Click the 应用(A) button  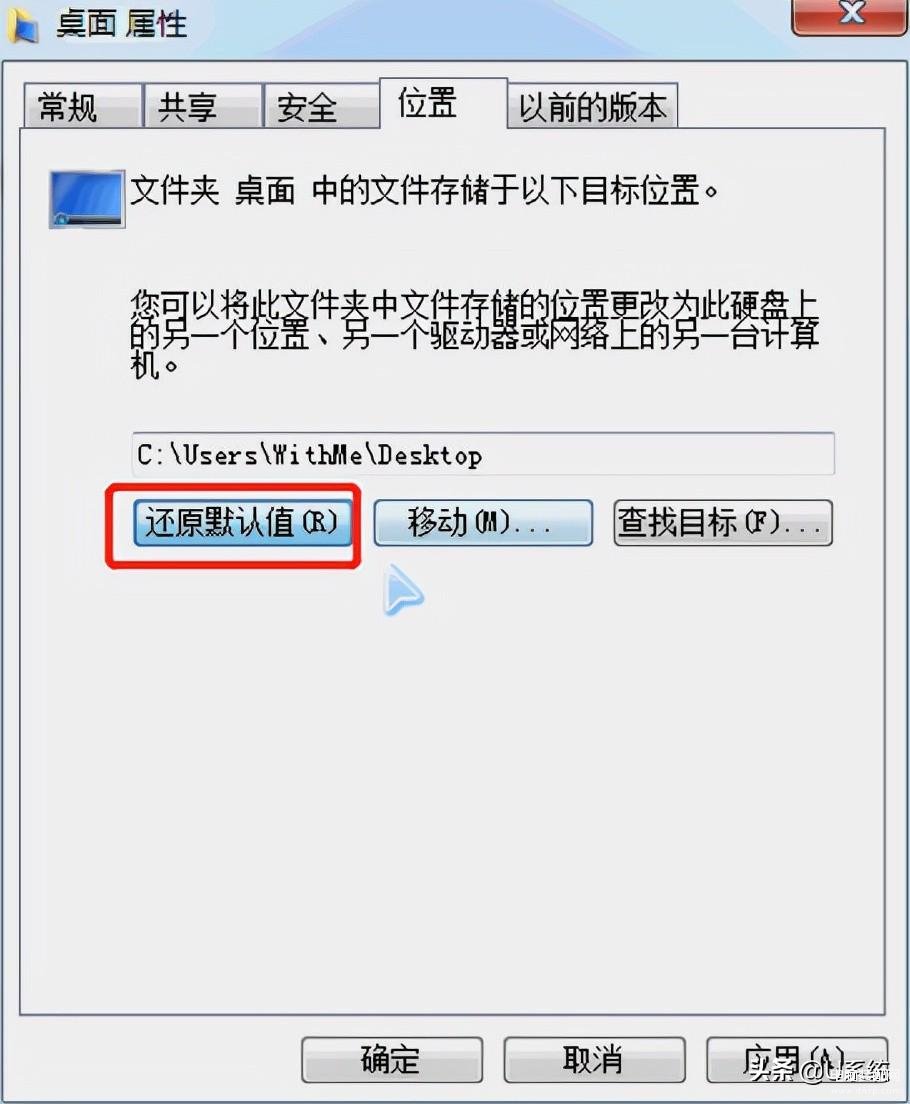coord(796,1060)
